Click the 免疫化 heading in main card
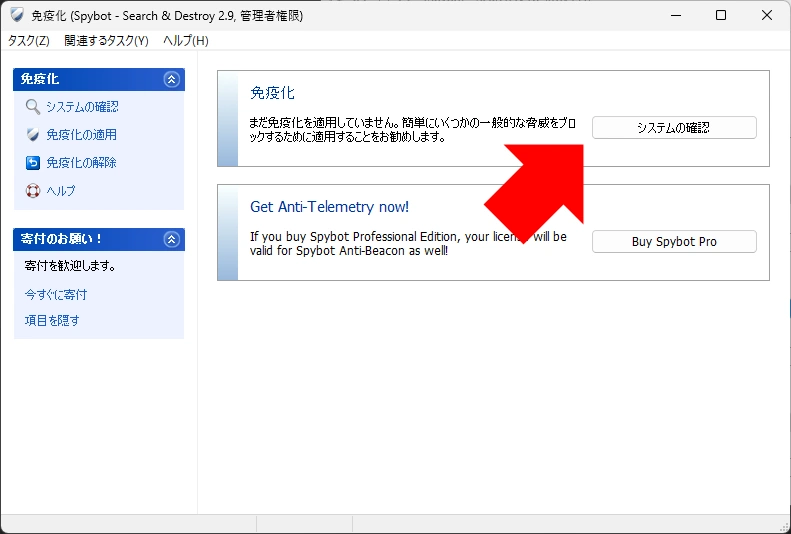The width and height of the screenshot is (791, 534). 272,93
